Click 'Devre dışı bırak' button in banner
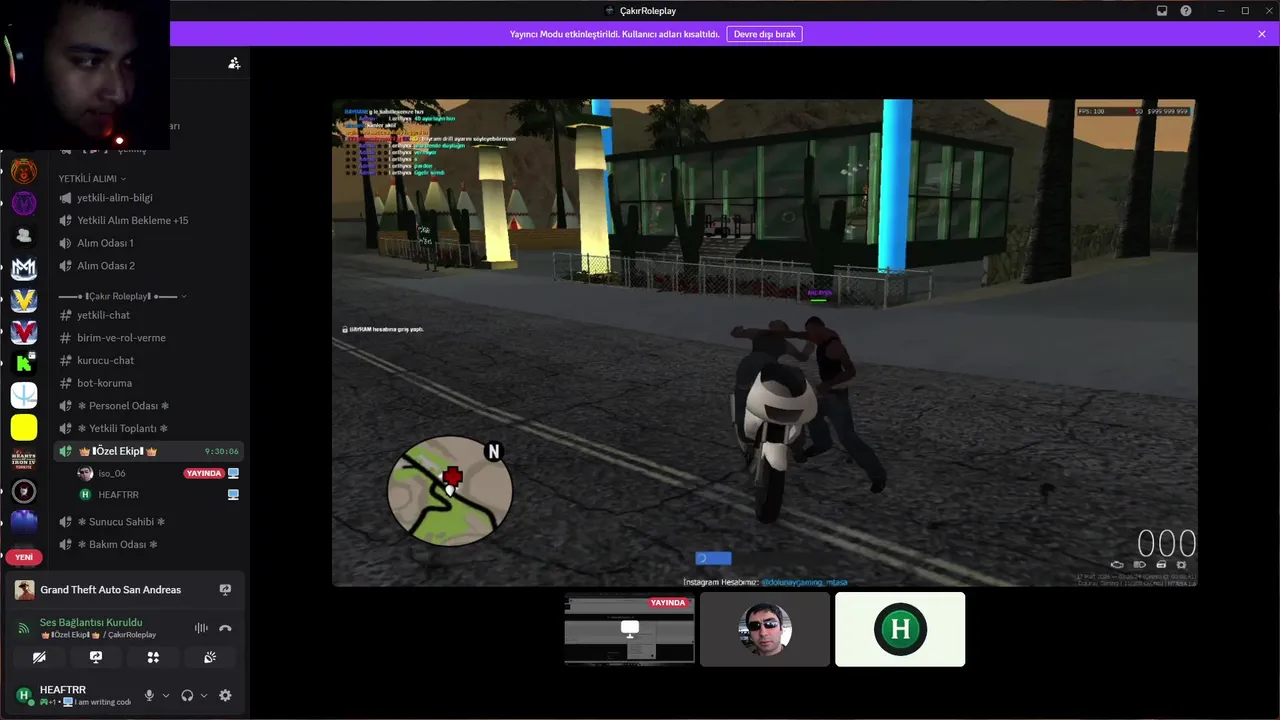This screenshot has height=720, width=1280. (x=764, y=34)
